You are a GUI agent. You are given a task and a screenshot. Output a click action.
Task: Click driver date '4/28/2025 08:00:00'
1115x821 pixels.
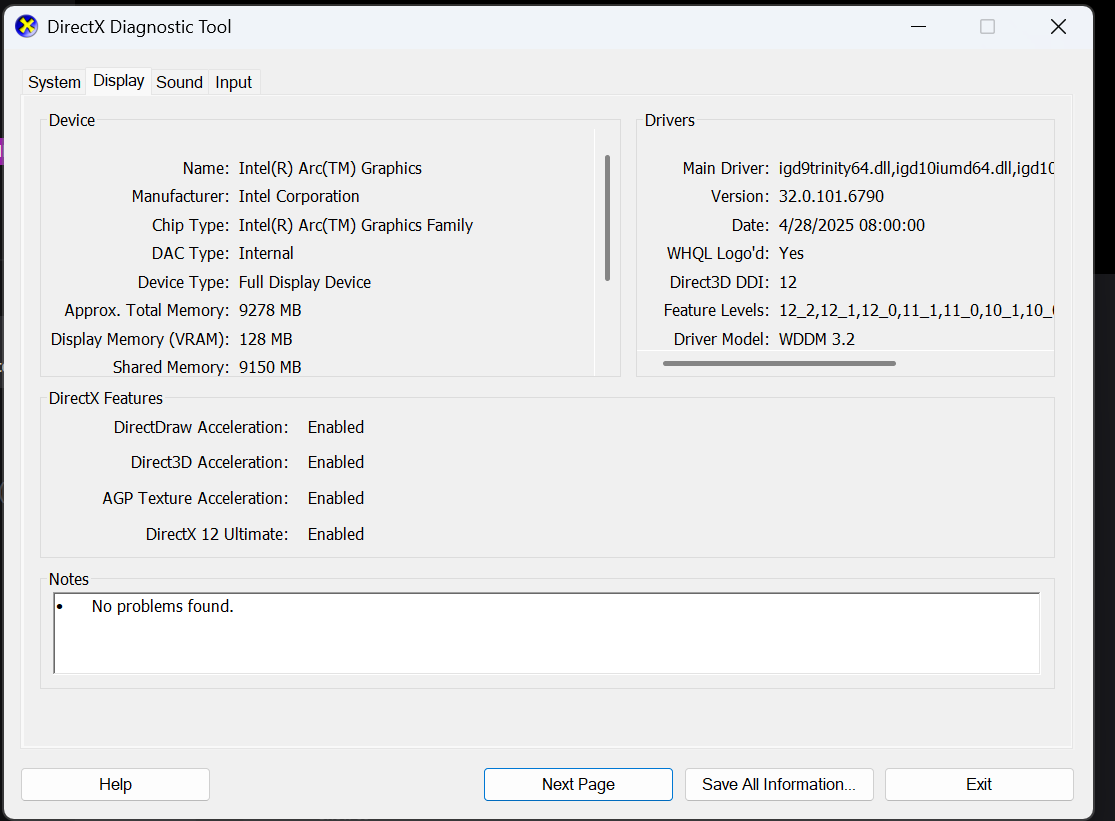pos(852,225)
